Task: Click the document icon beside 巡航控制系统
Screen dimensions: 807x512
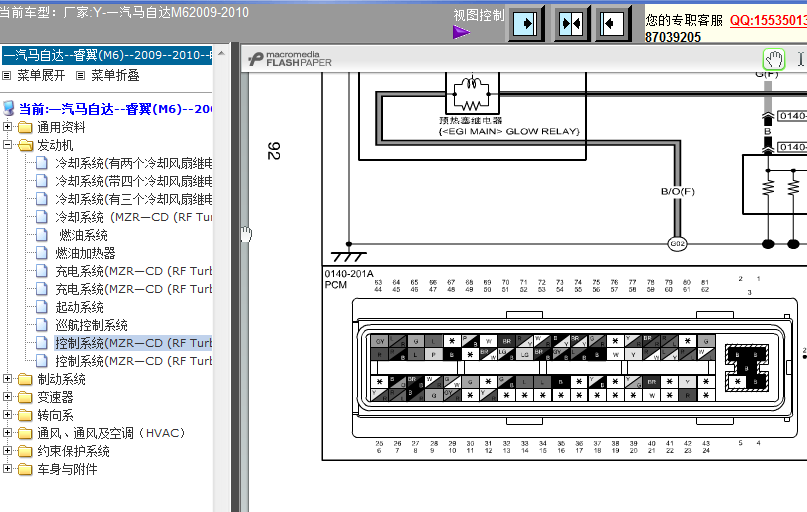Action: pyautogui.click(x=42, y=325)
